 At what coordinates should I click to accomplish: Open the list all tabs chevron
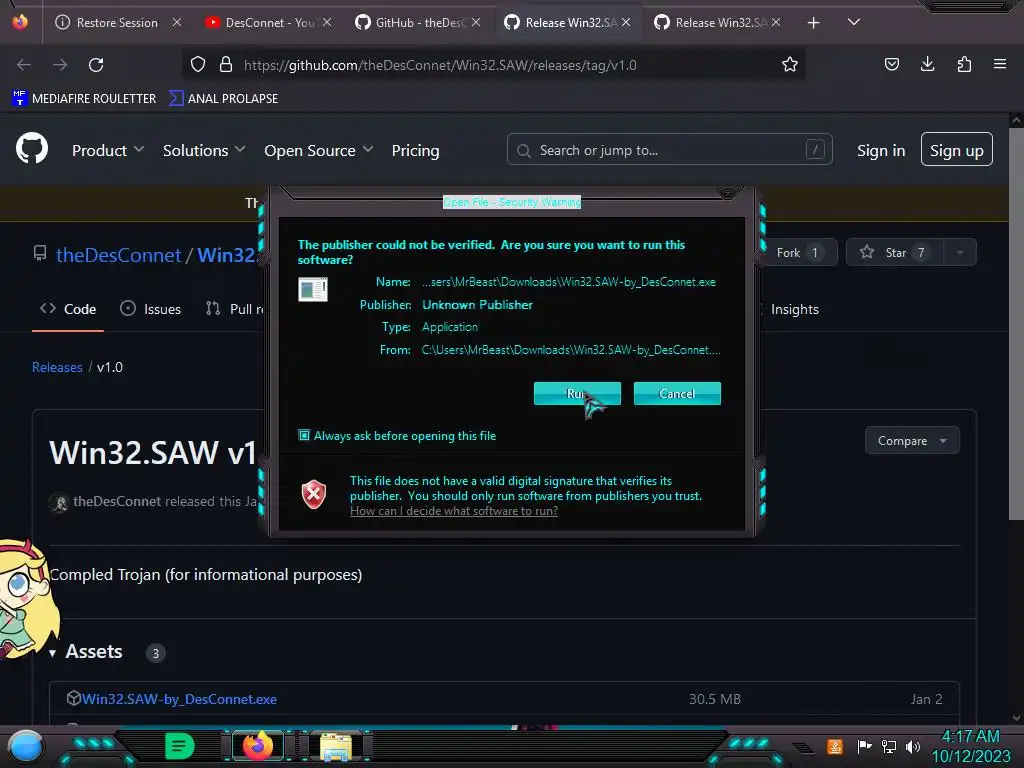pyautogui.click(x=854, y=22)
